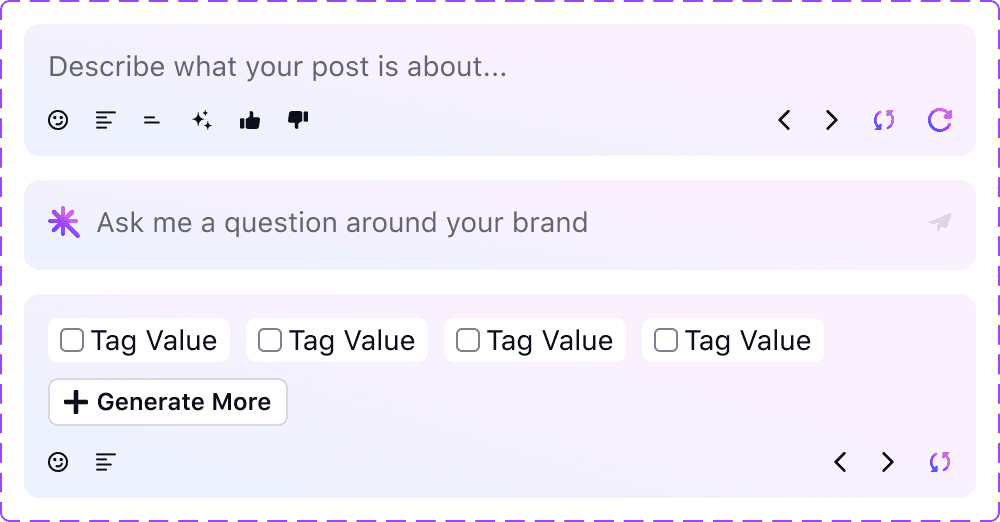Click the purple magic wand star icon

[x=64, y=222]
